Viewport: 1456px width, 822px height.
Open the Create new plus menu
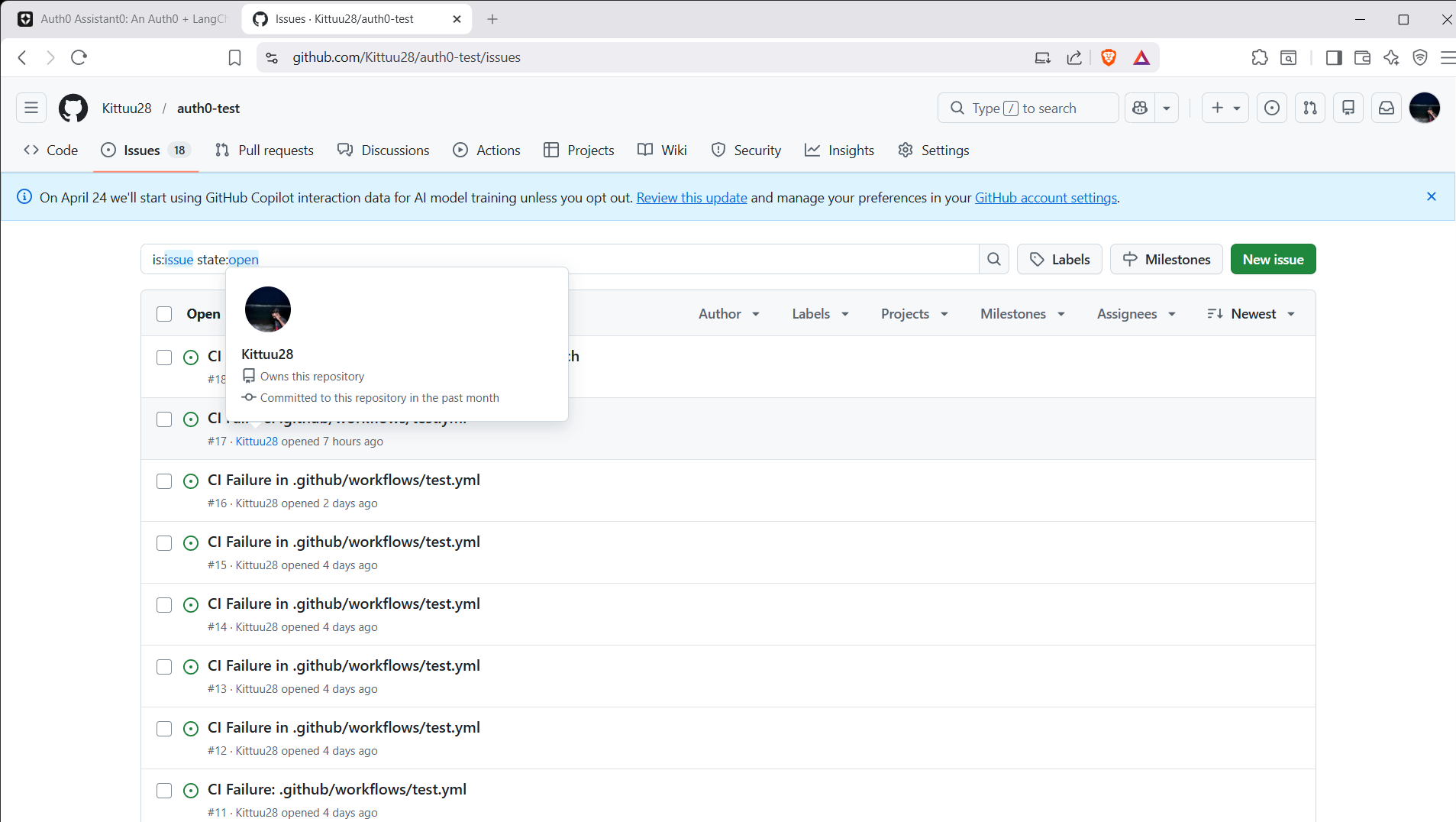pyautogui.click(x=1225, y=108)
